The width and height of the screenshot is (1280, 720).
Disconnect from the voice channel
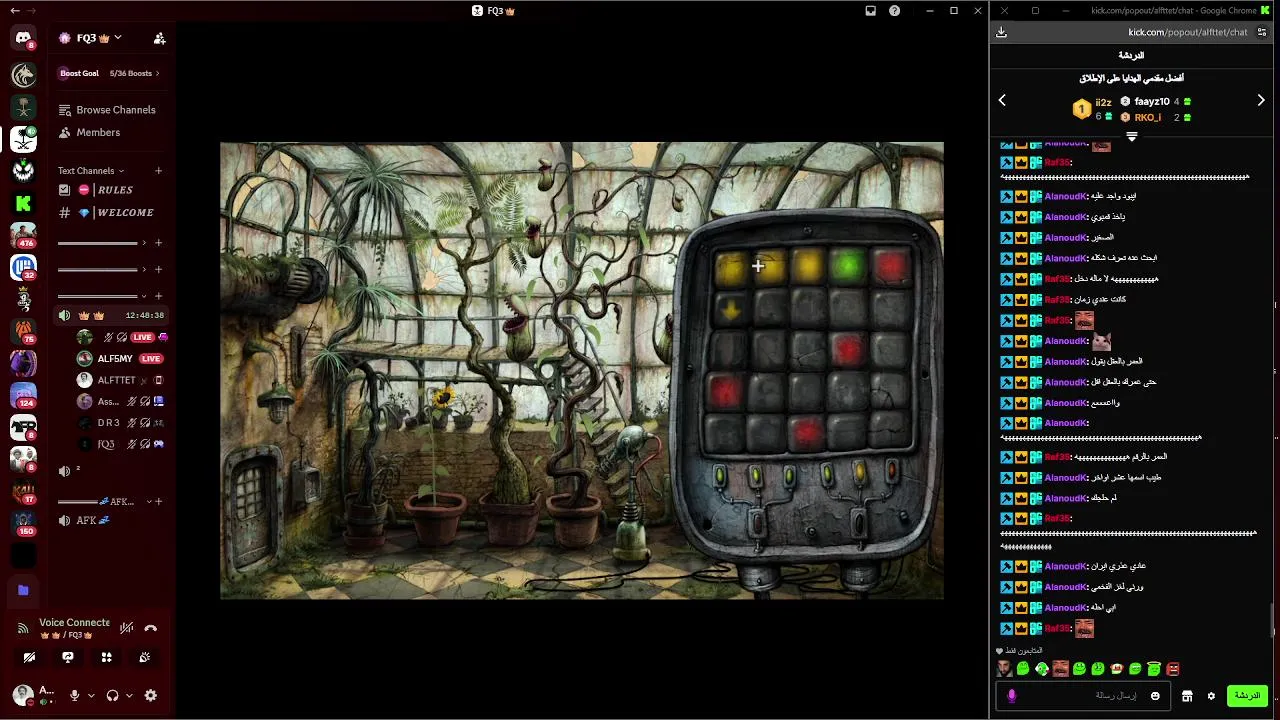(150, 628)
